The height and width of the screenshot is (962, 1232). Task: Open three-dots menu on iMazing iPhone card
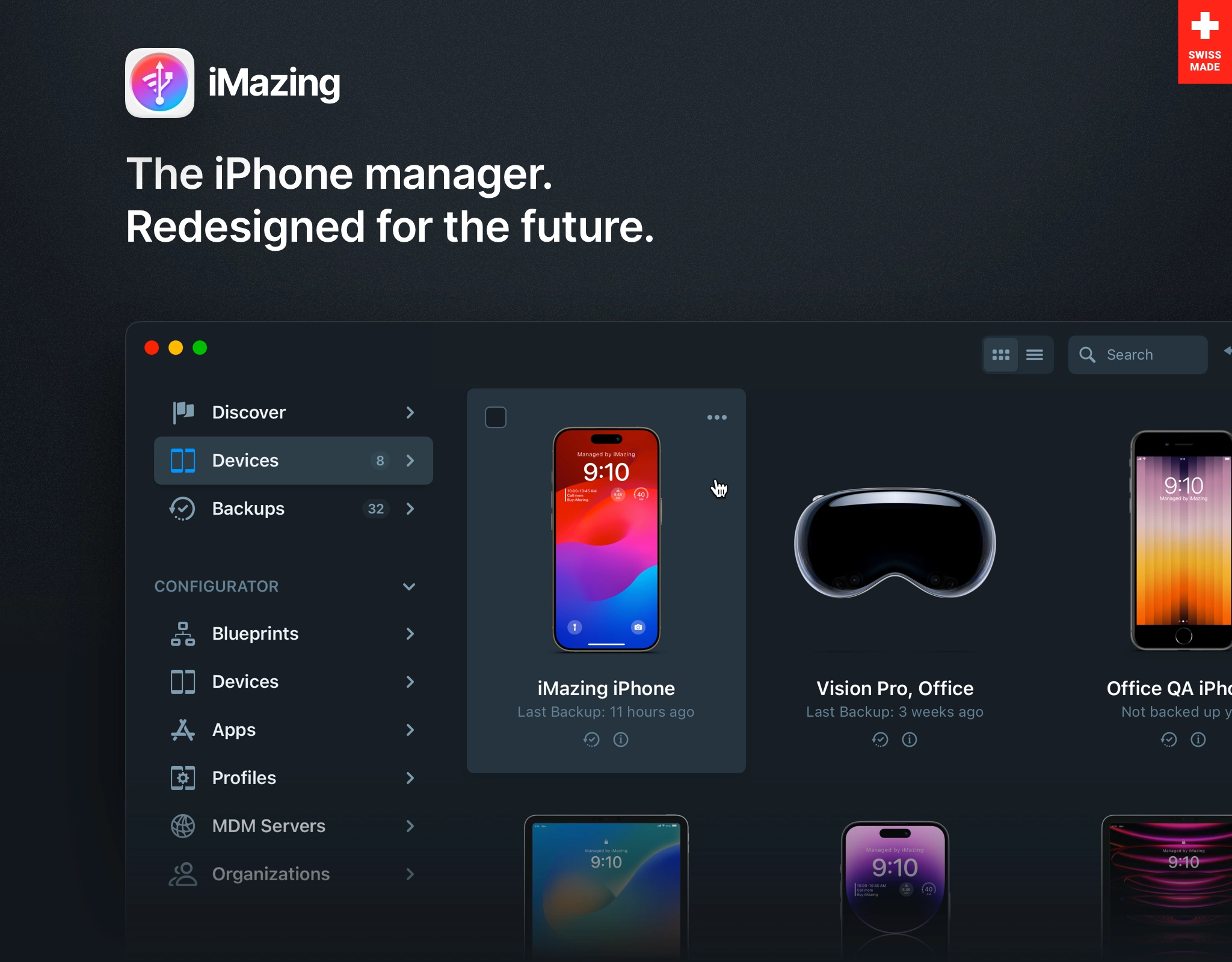(x=717, y=417)
